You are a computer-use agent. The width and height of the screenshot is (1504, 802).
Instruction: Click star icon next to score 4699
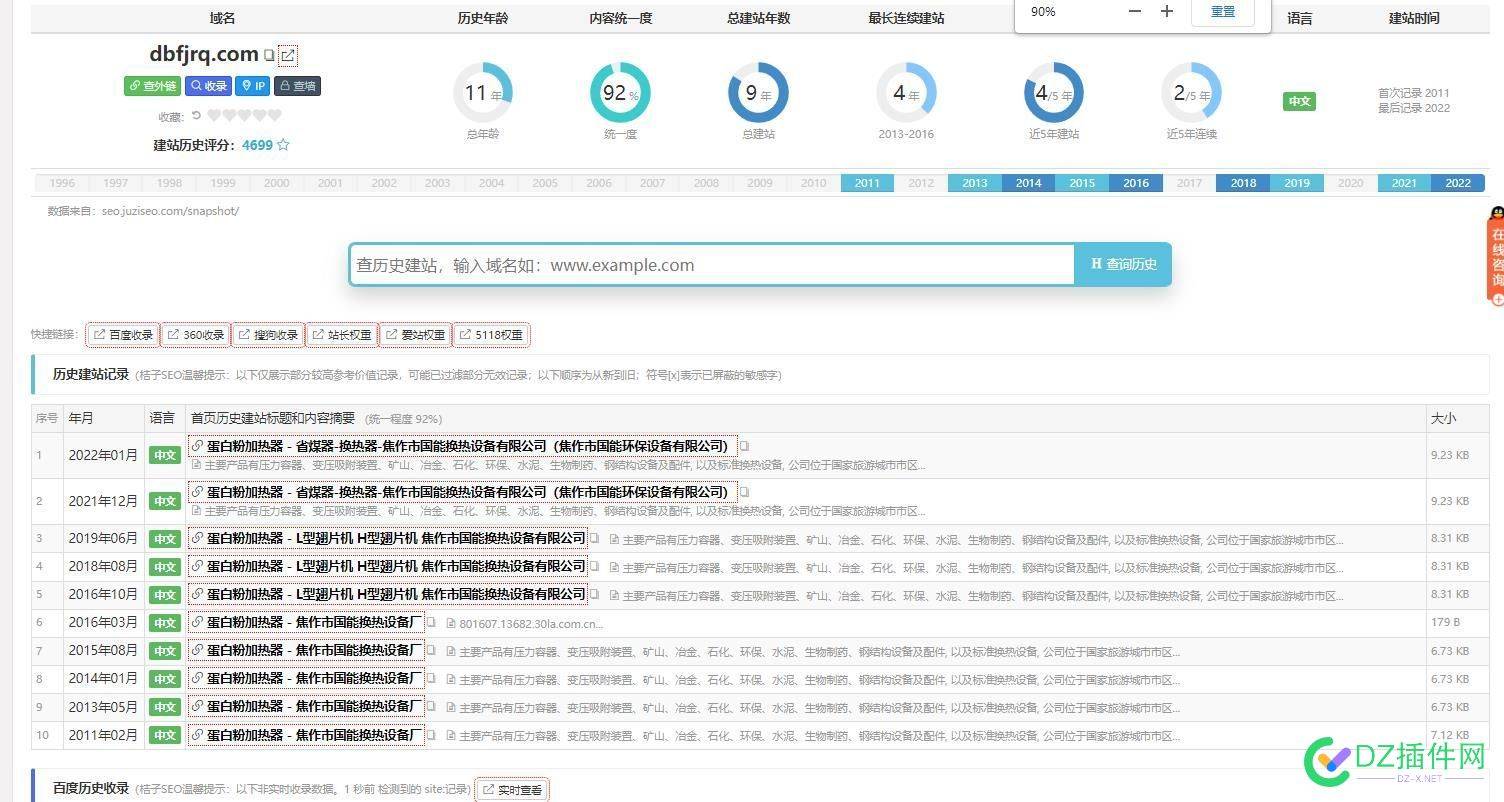click(x=283, y=145)
